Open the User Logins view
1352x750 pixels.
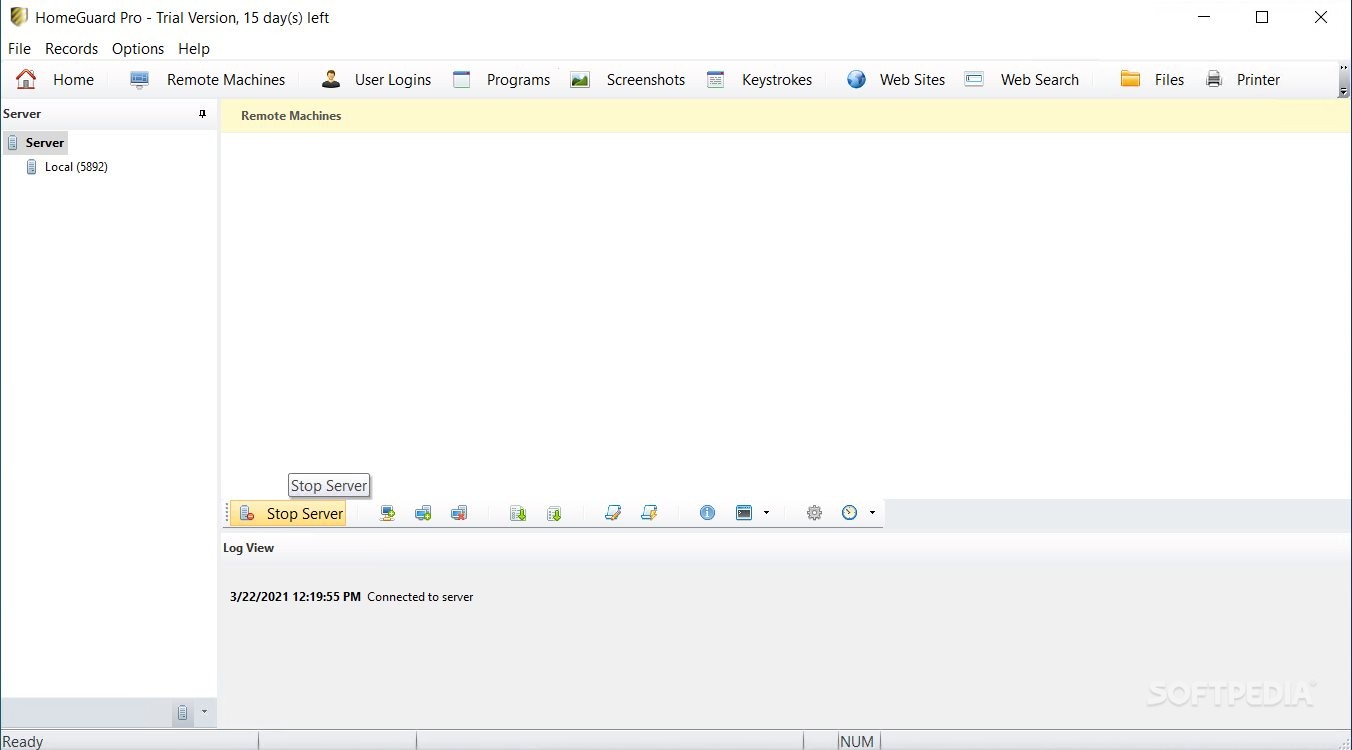click(376, 79)
